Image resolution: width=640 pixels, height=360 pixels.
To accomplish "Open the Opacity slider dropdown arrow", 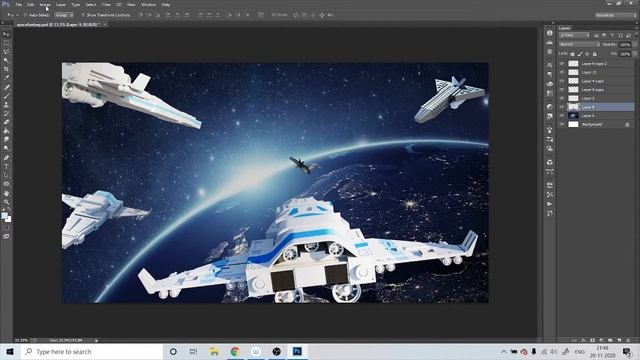I will pos(635,44).
